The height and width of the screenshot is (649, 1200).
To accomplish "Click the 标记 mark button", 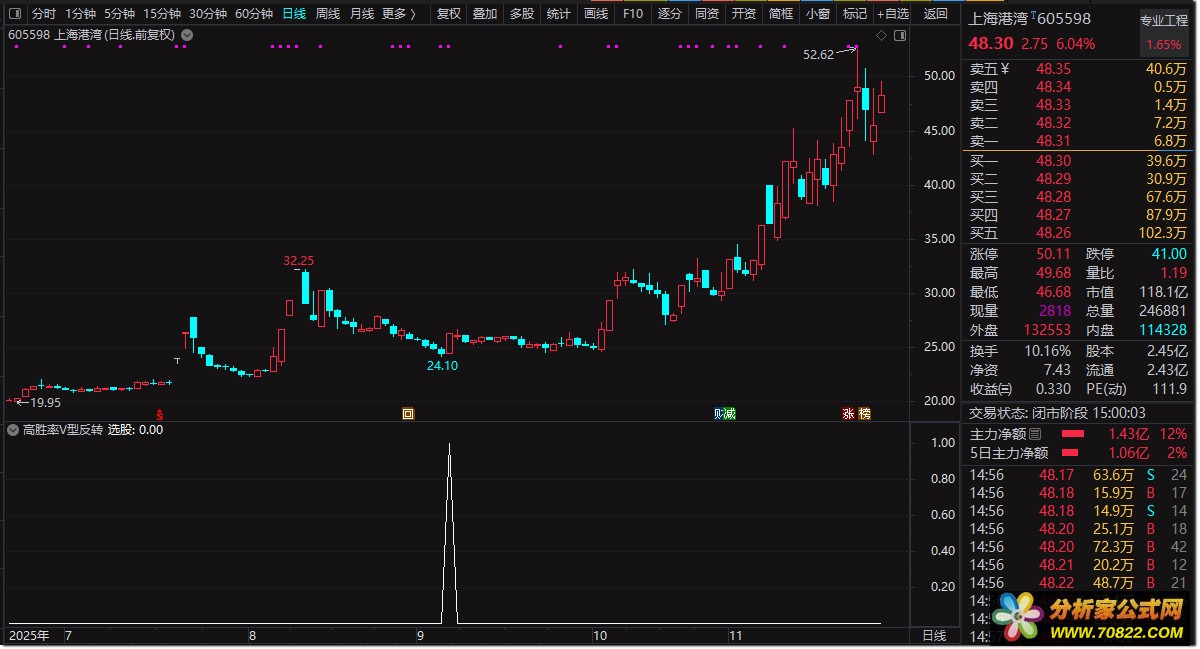I will [855, 14].
